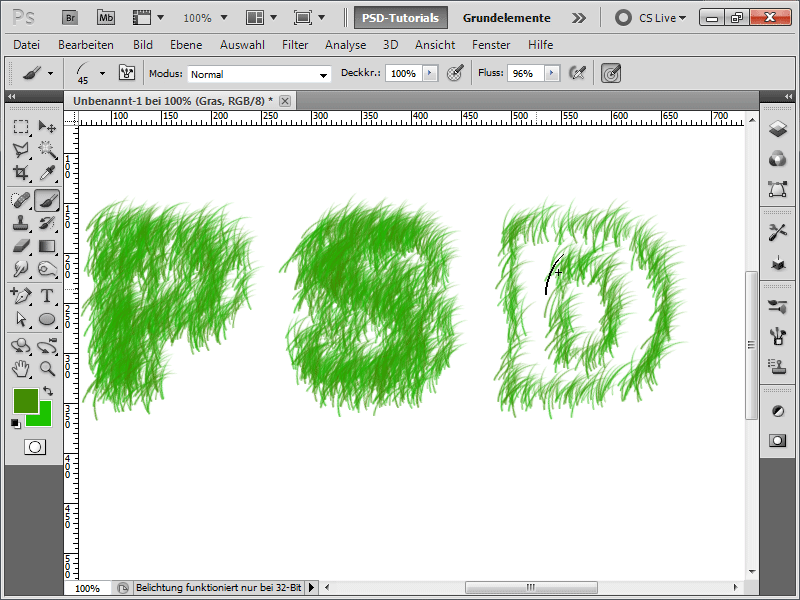
Task: Open the Clone Source panel icon
Action: [x=778, y=366]
